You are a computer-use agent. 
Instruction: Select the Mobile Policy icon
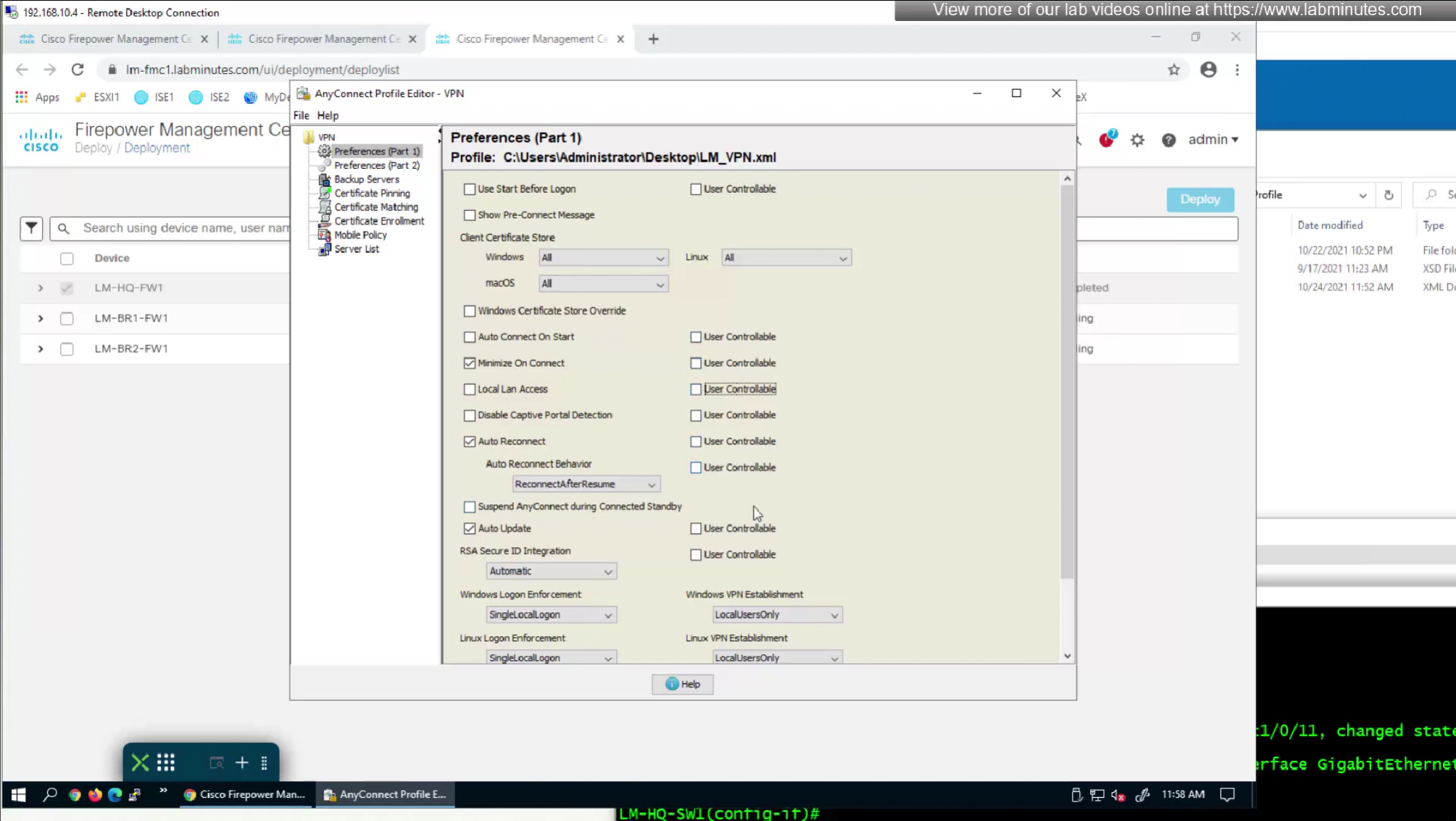325,236
